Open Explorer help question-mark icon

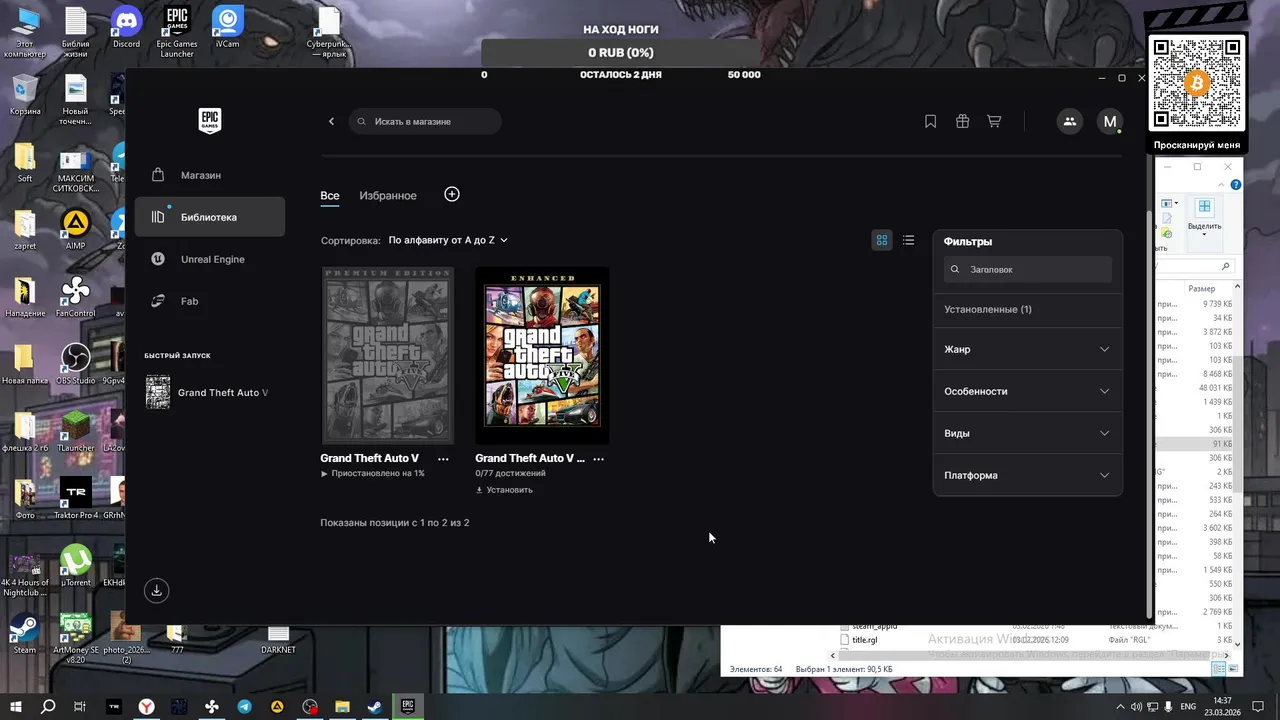(1236, 185)
